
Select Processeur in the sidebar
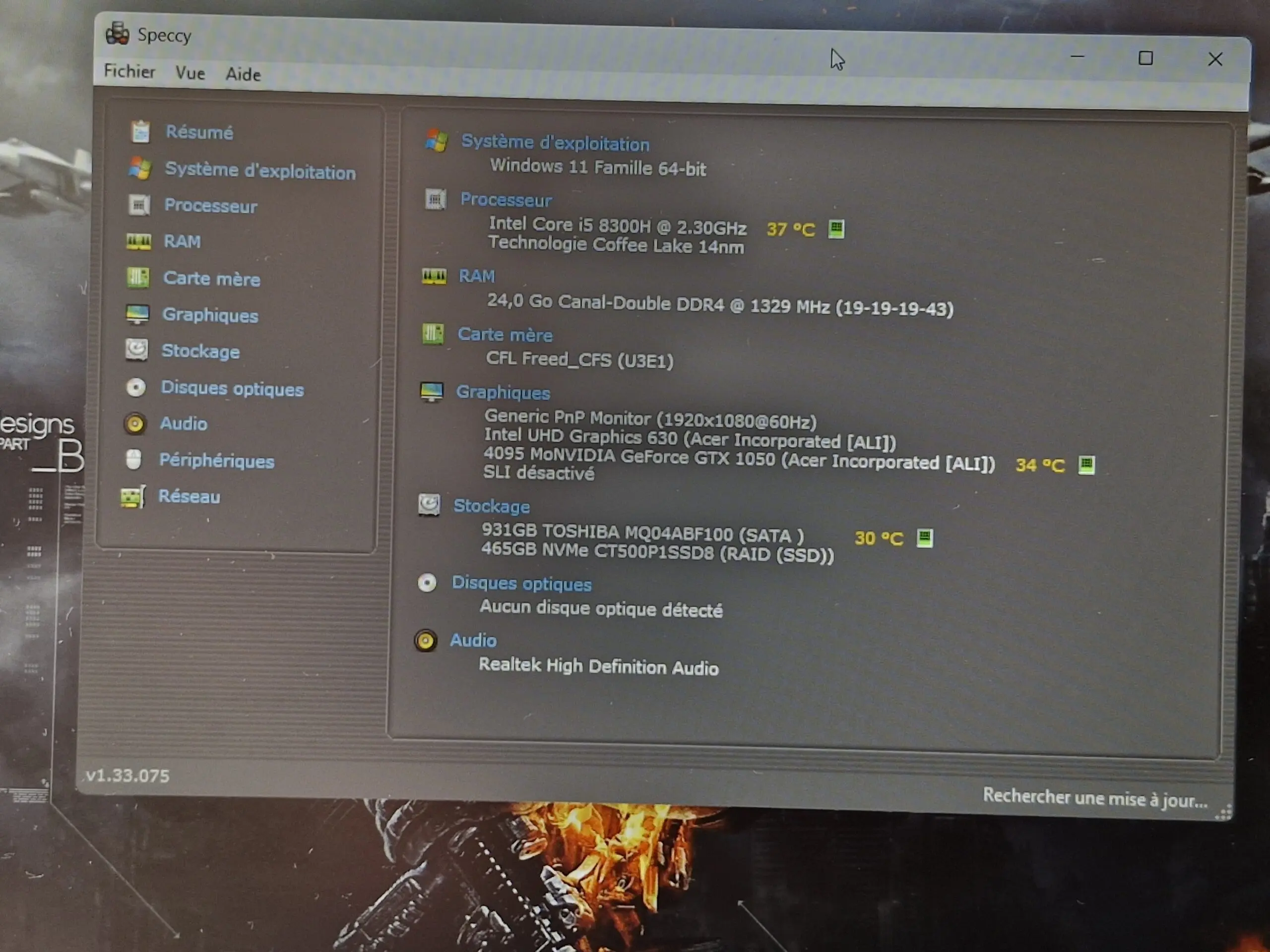[x=210, y=206]
